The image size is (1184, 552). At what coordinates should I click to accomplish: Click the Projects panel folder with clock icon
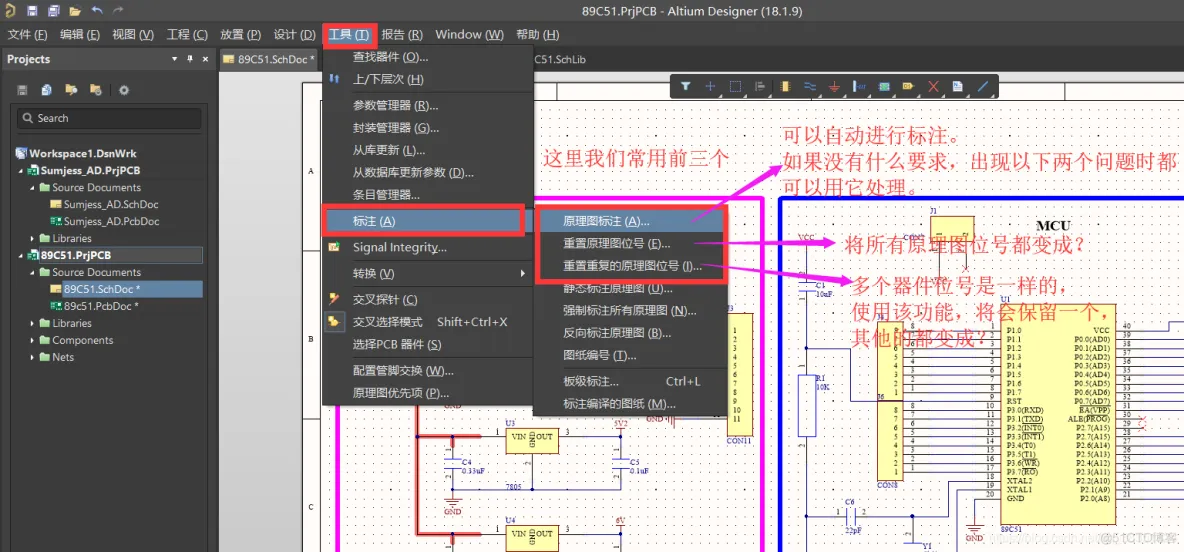pyautogui.click(x=95, y=90)
